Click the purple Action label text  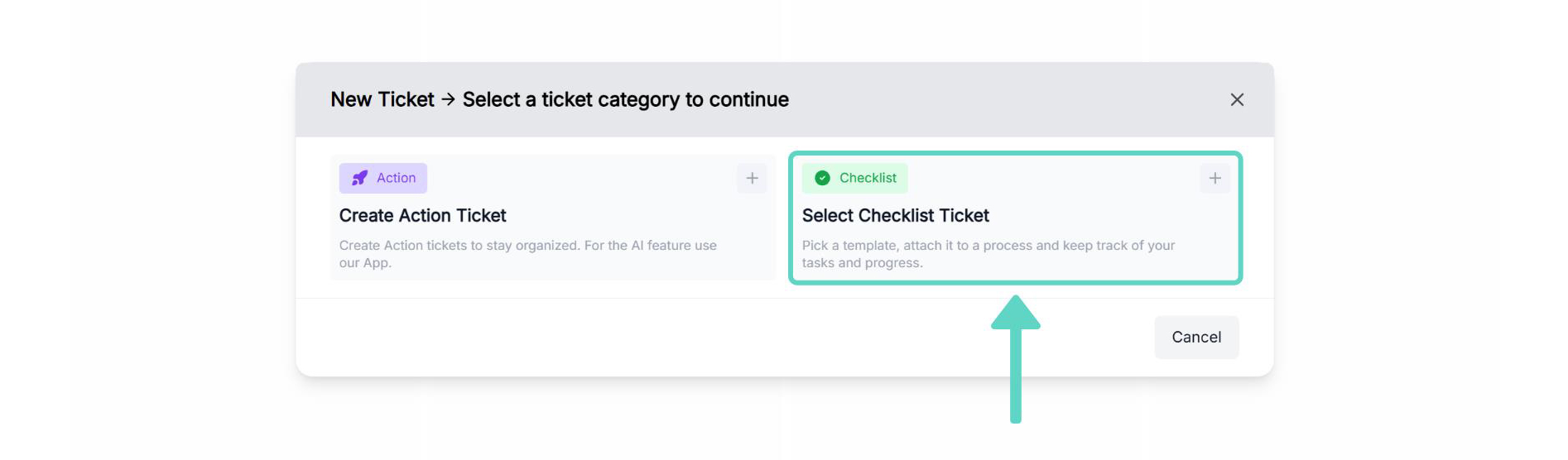point(396,178)
